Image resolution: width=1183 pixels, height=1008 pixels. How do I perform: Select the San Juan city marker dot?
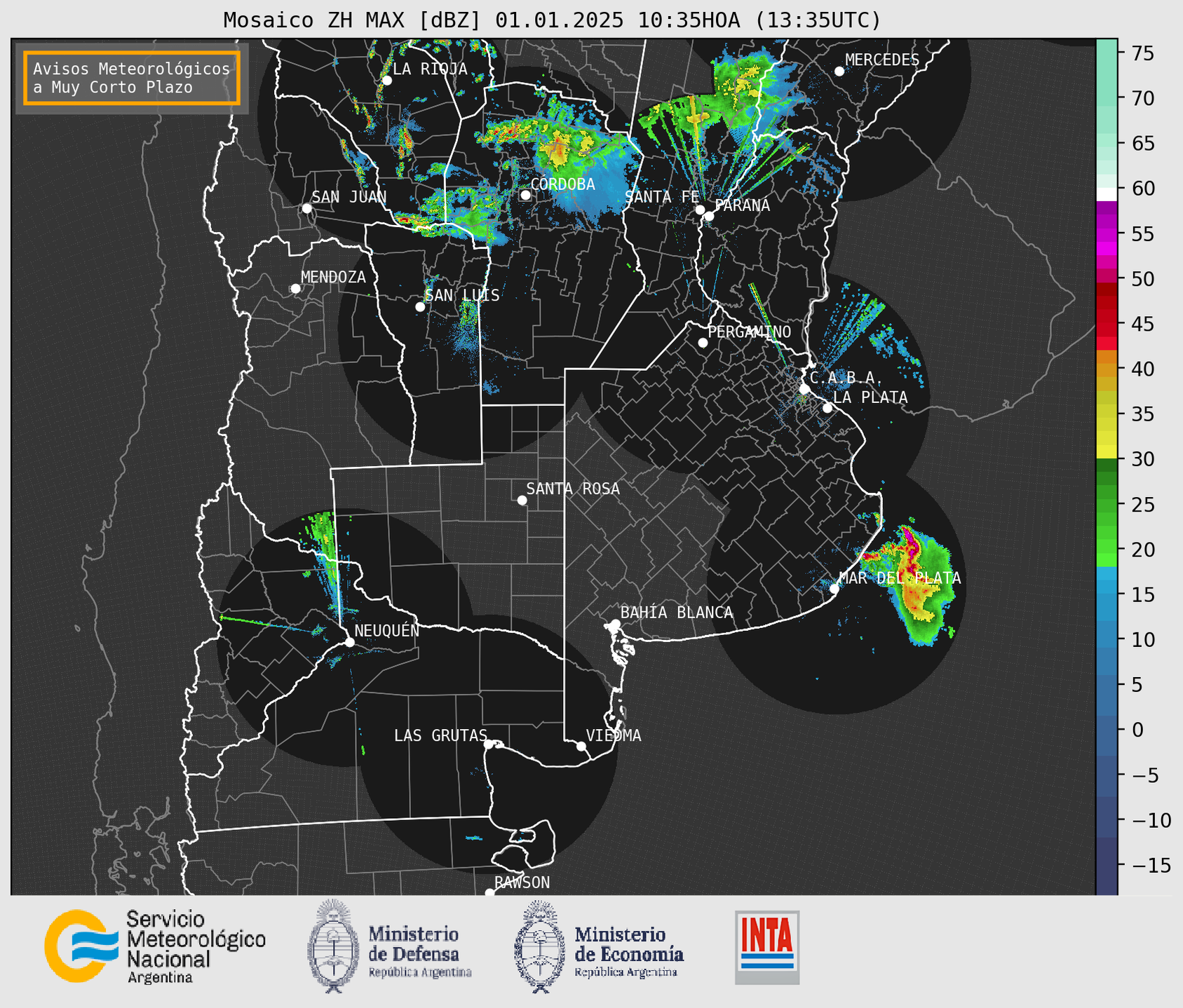(306, 208)
